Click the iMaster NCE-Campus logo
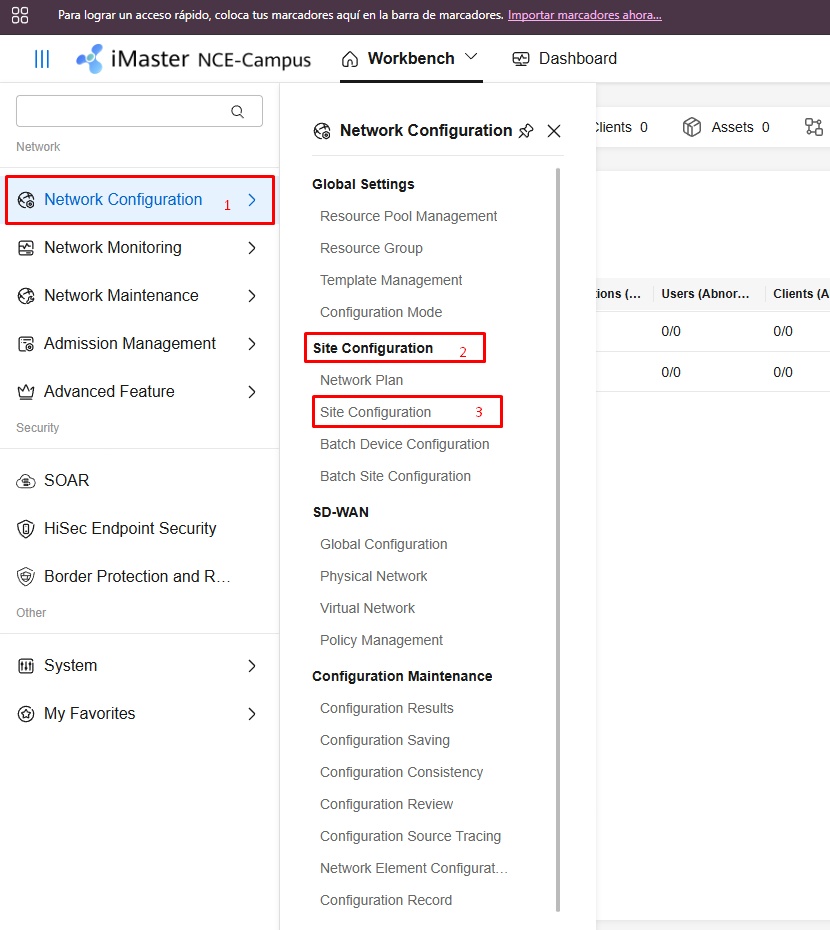The width and height of the screenshot is (830, 930). 193,59
